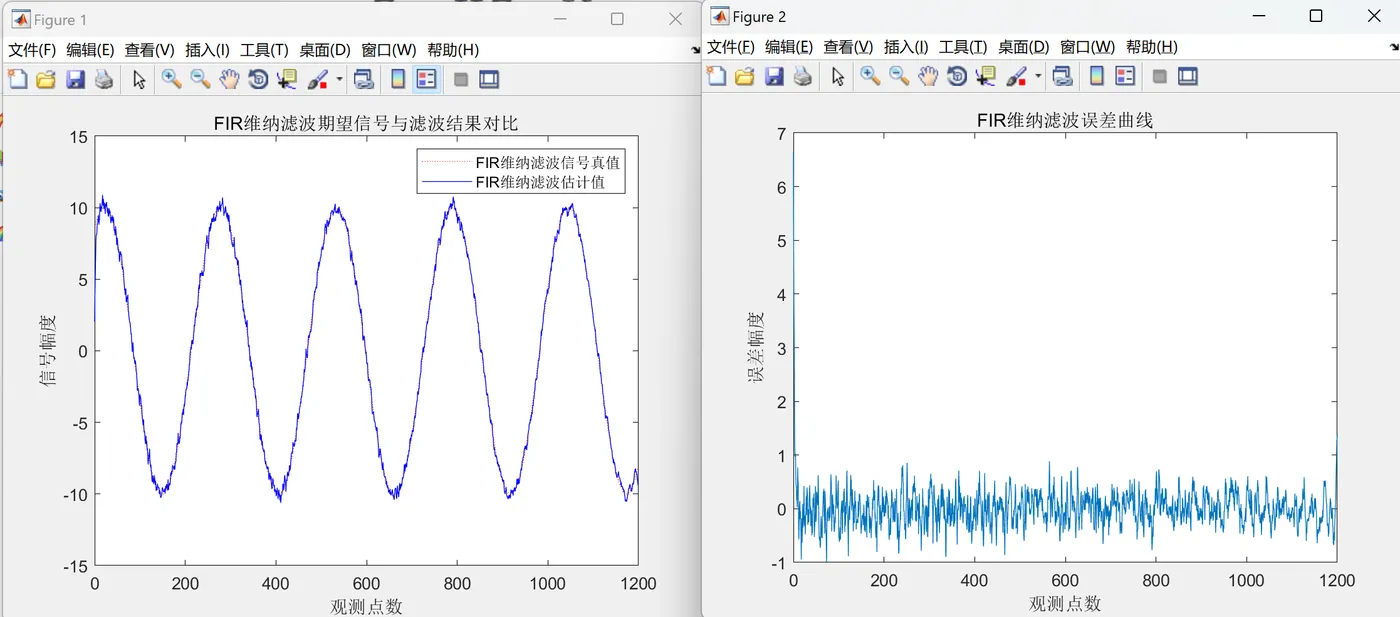Show plot tools and dock Figure 1
This screenshot has height=617, width=1400.
[489, 79]
